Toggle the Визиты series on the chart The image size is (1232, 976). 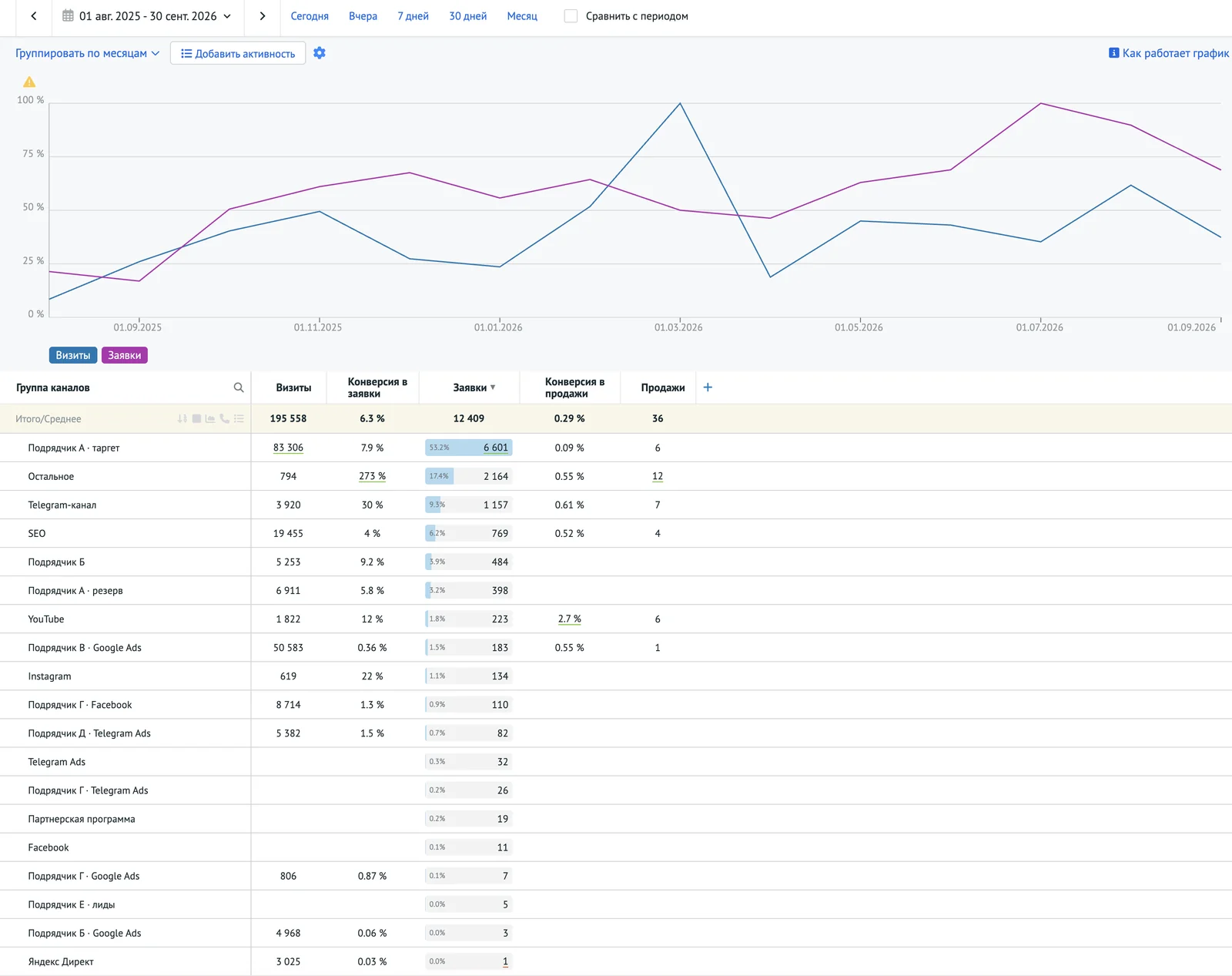click(x=73, y=355)
